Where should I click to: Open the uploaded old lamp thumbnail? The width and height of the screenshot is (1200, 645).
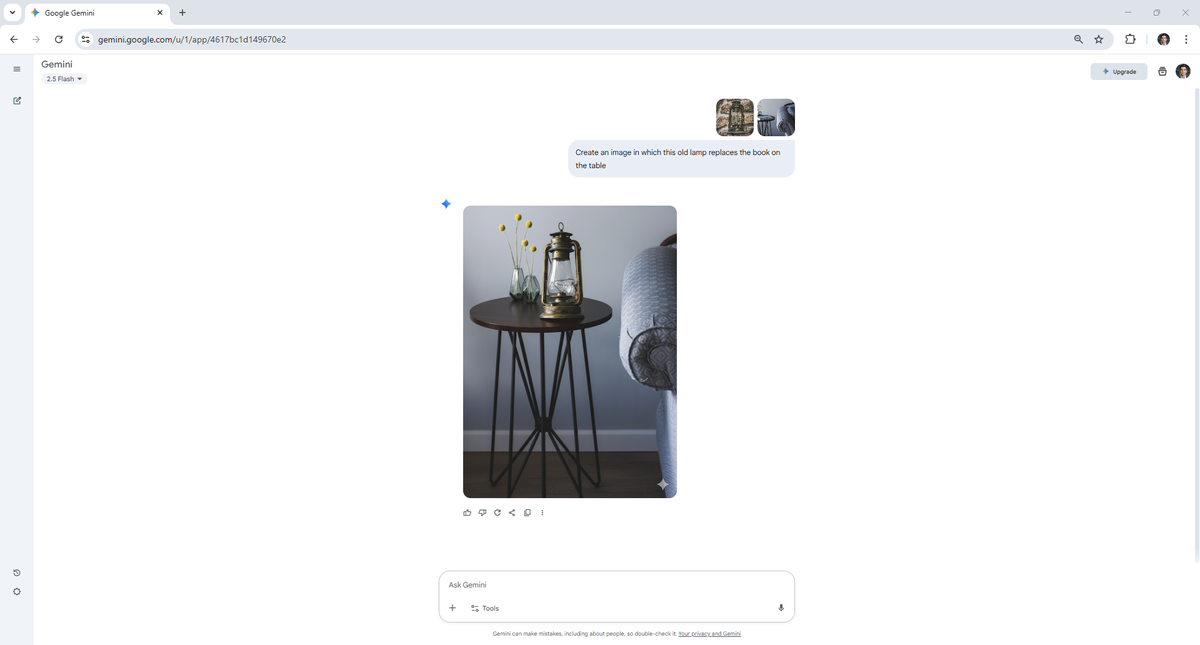(735, 117)
